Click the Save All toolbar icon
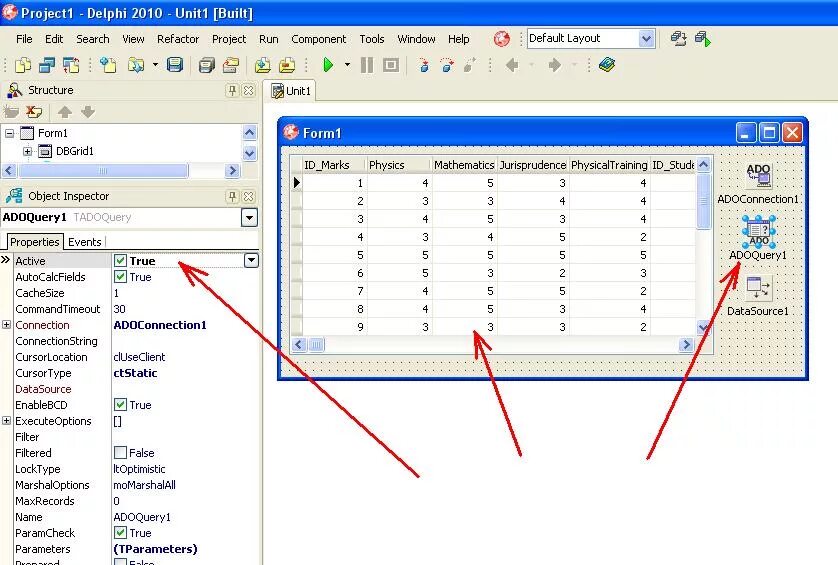838x565 pixels. tap(206, 65)
